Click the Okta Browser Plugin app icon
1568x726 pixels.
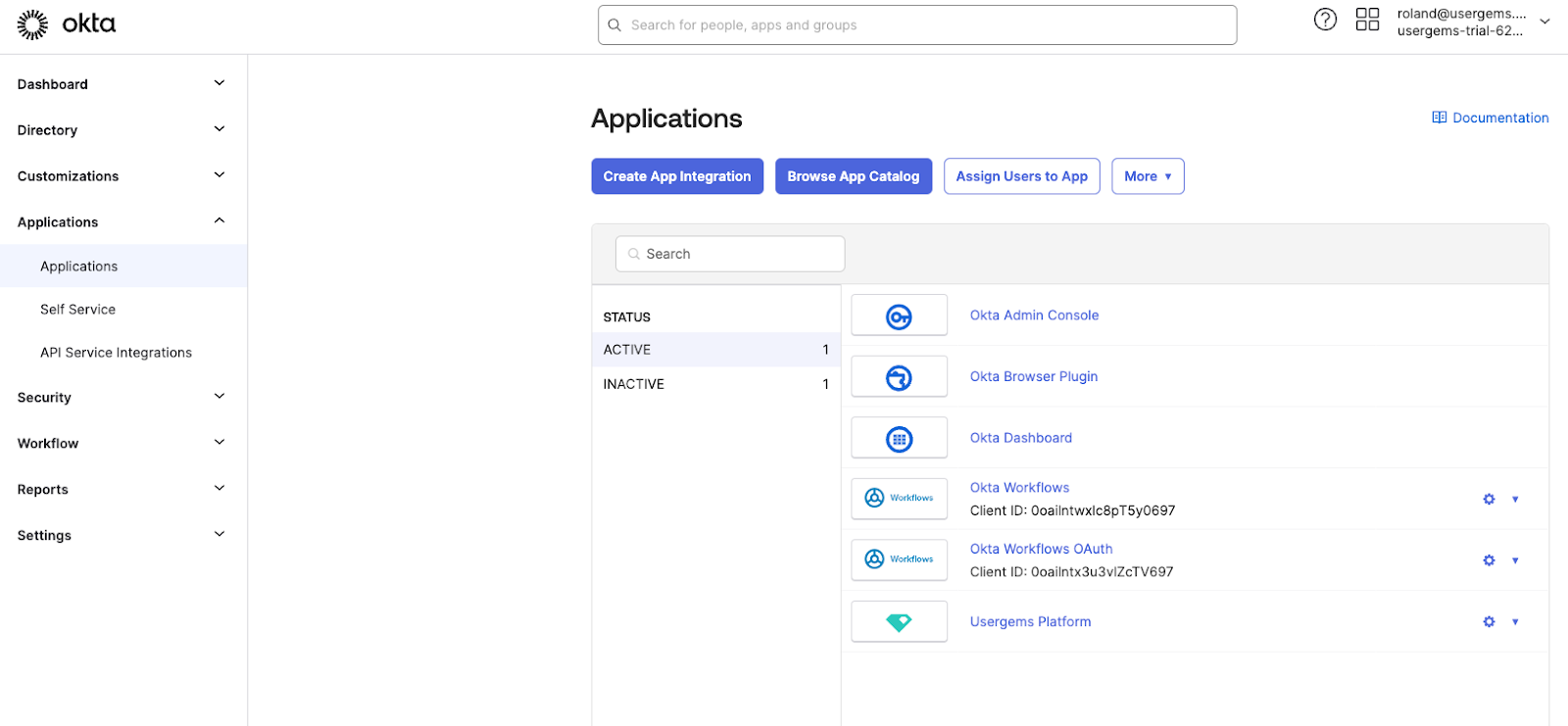pyautogui.click(x=899, y=376)
